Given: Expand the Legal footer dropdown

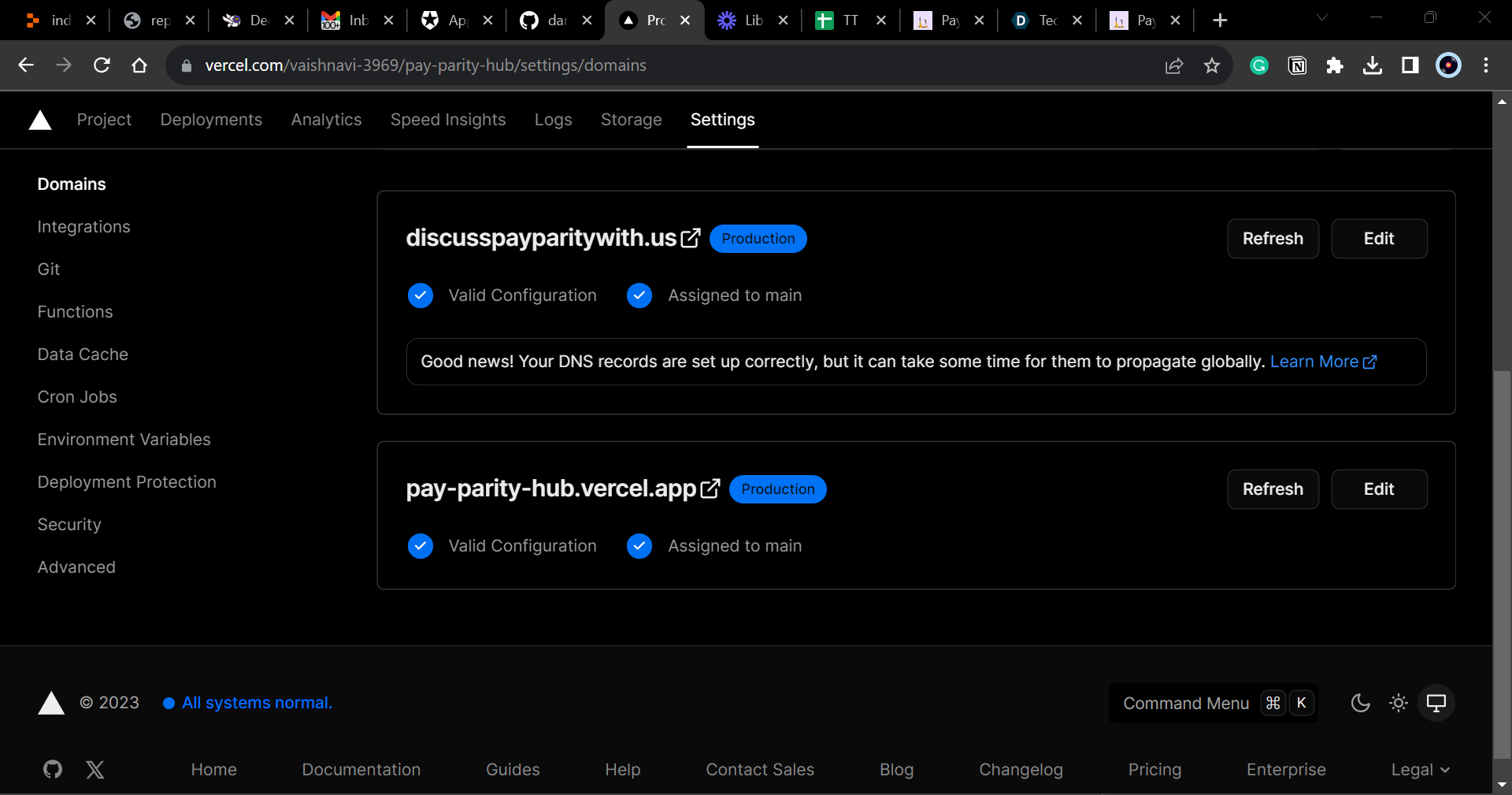Looking at the screenshot, I should [x=1421, y=770].
